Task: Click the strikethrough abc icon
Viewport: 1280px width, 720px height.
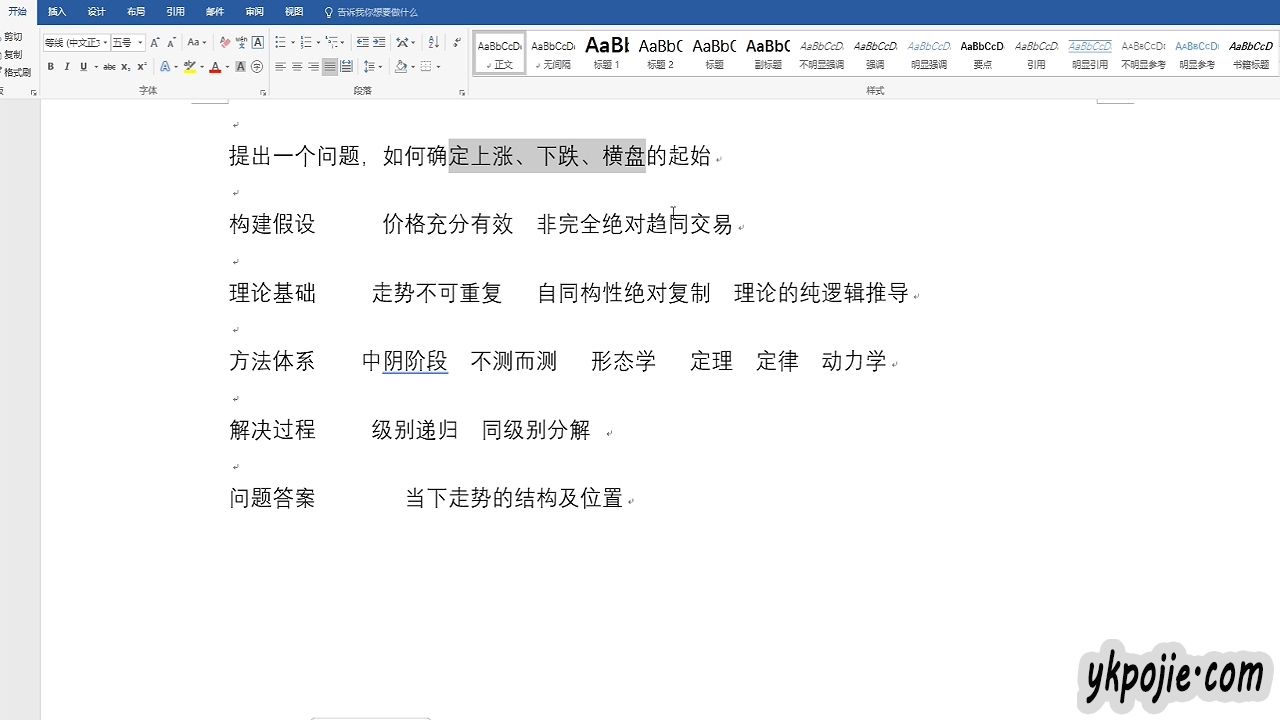Action: pyautogui.click(x=109, y=67)
